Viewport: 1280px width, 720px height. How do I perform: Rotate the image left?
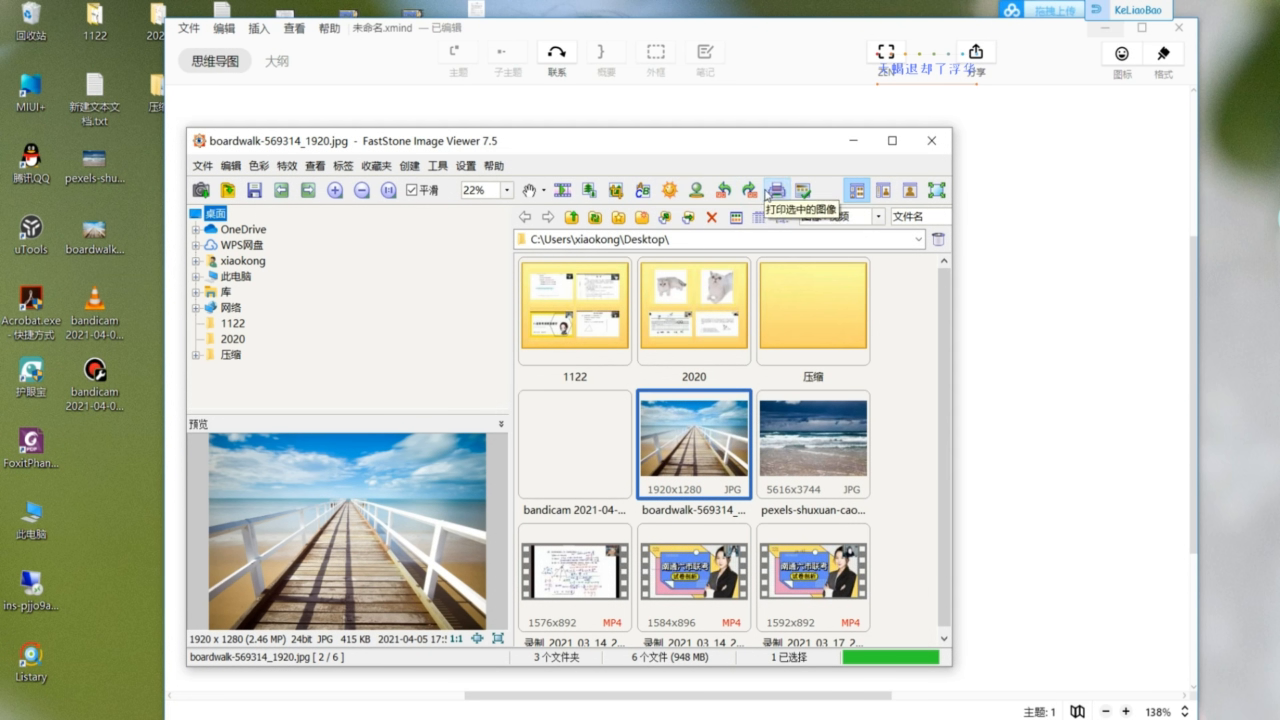coord(723,190)
